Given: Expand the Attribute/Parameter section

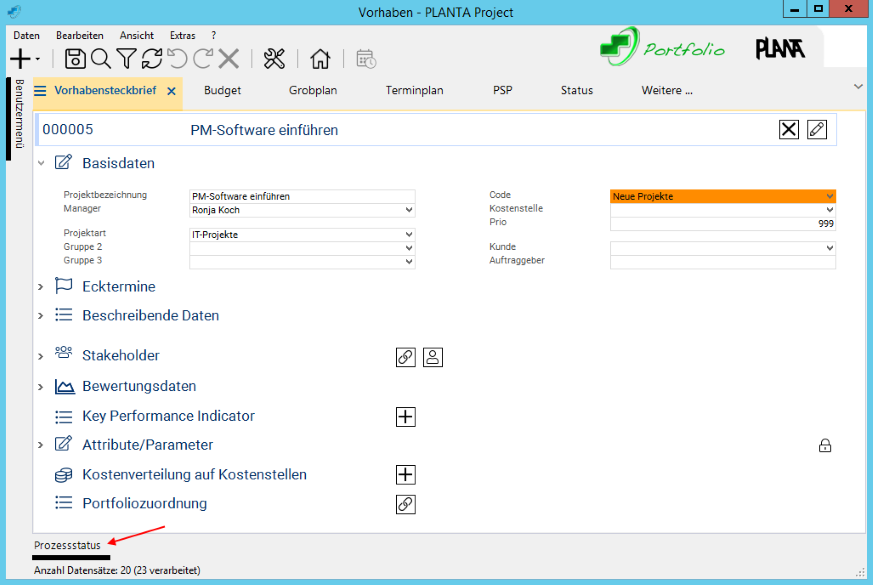Looking at the screenshot, I should point(41,445).
